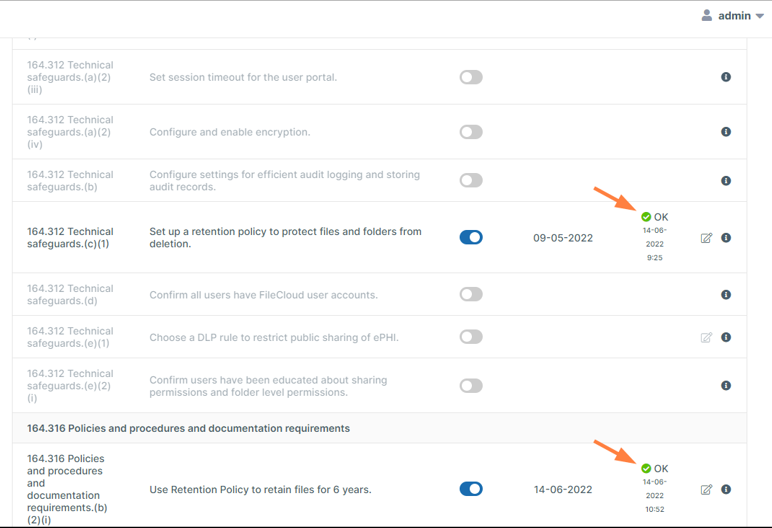Viewport: 772px width, 528px height.
Task: Disable the protect files from deletion toggle
Action: click(x=471, y=238)
